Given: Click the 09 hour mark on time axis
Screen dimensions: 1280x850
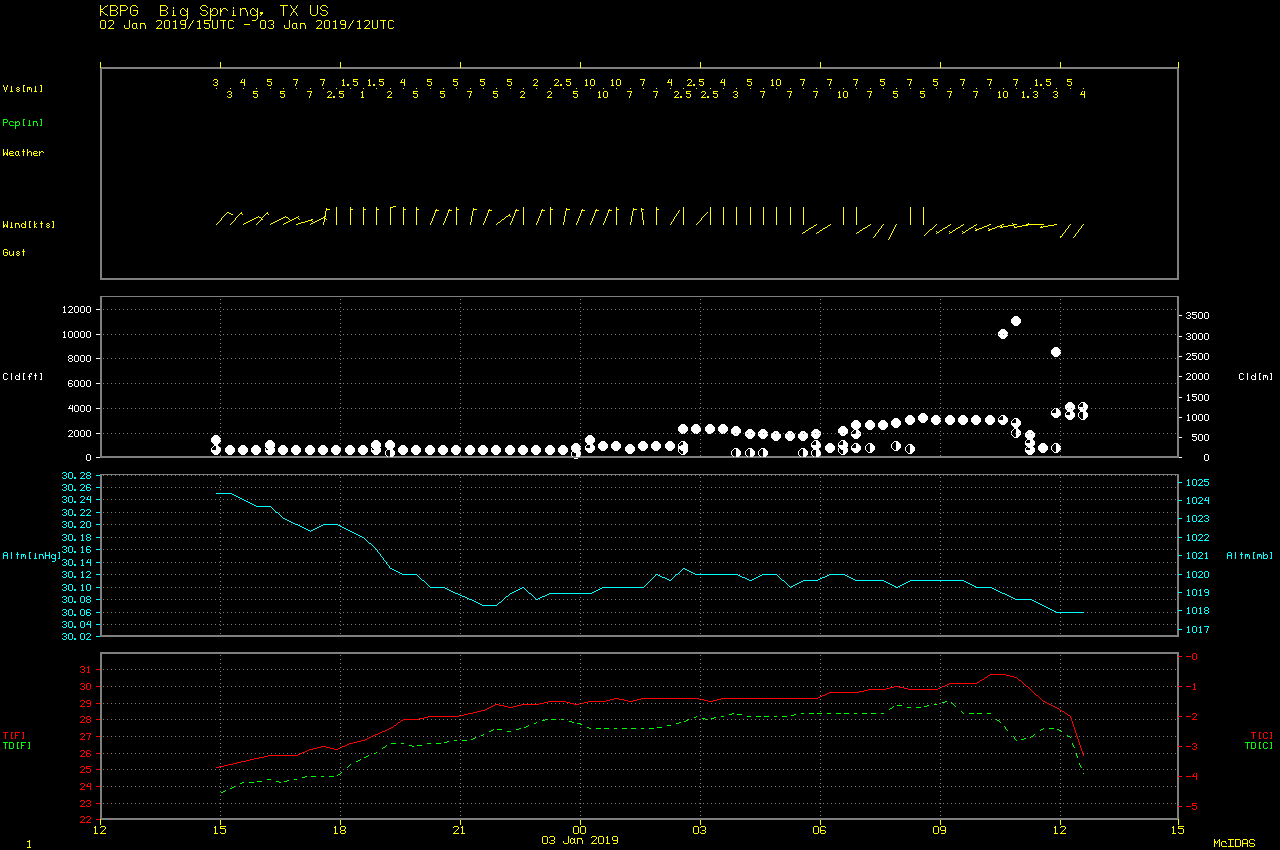Looking at the screenshot, I should pyautogui.click(x=940, y=829).
